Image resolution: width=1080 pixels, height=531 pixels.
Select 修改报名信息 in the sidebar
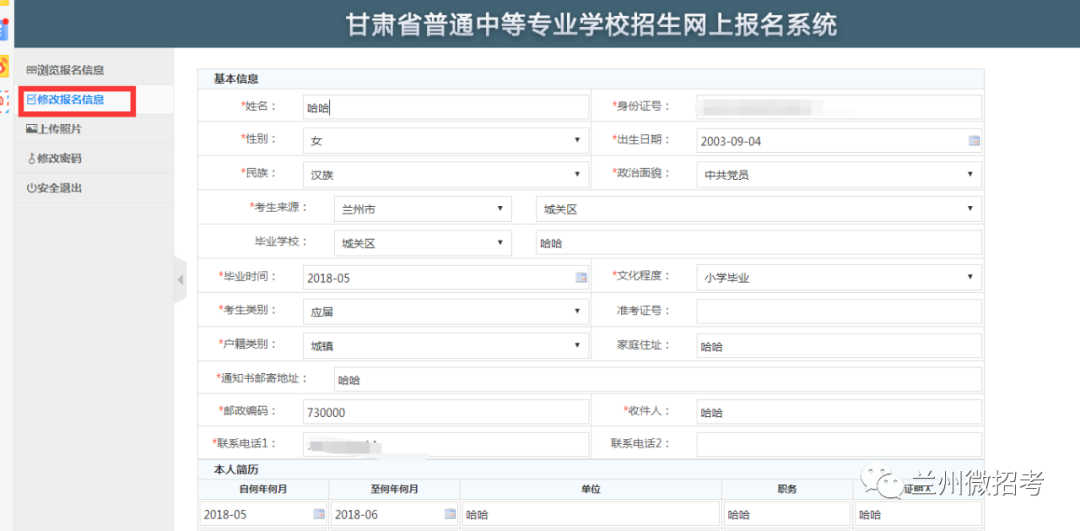click(x=70, y=100)
